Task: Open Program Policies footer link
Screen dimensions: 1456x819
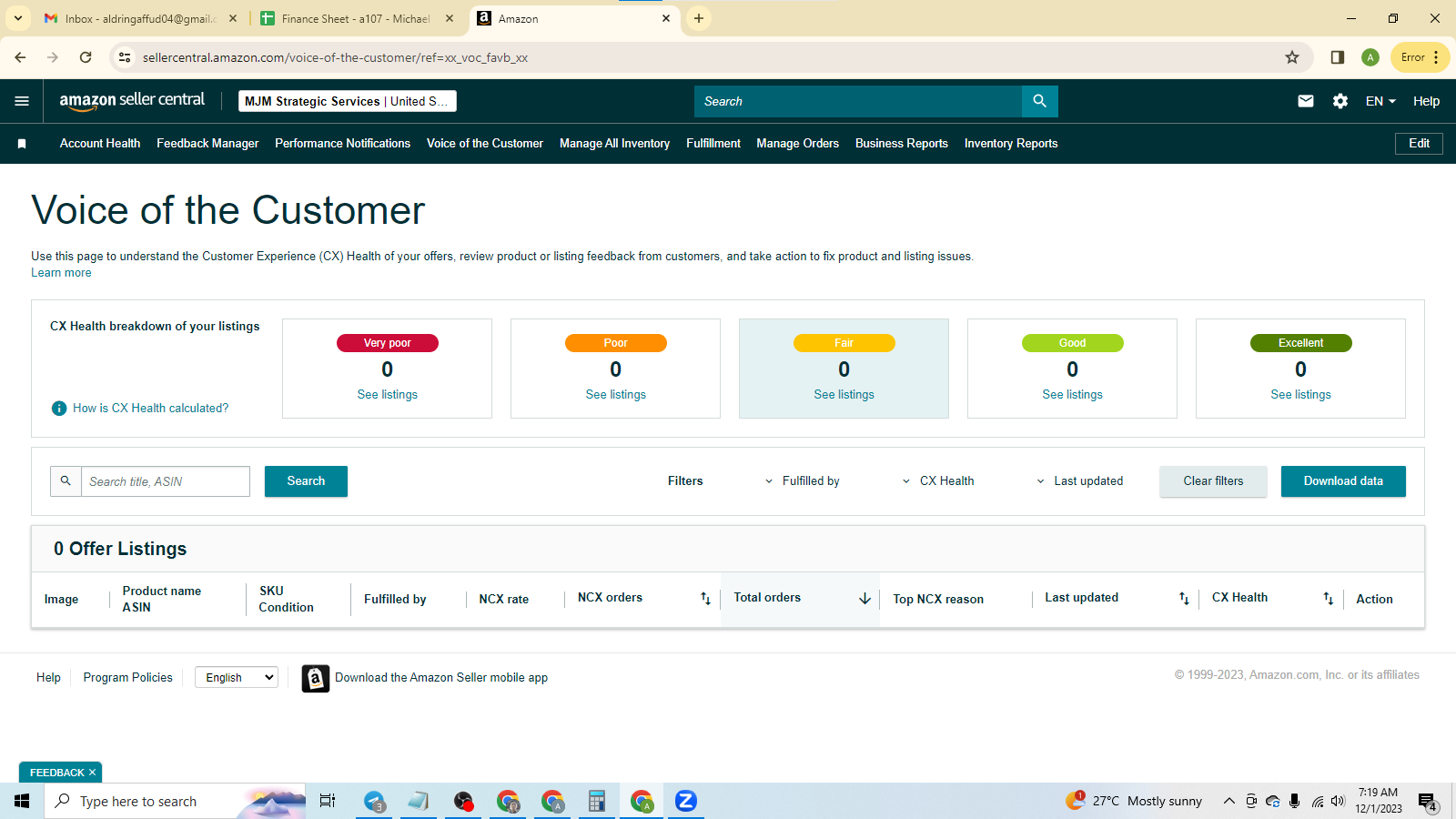Action: point(128,678)
